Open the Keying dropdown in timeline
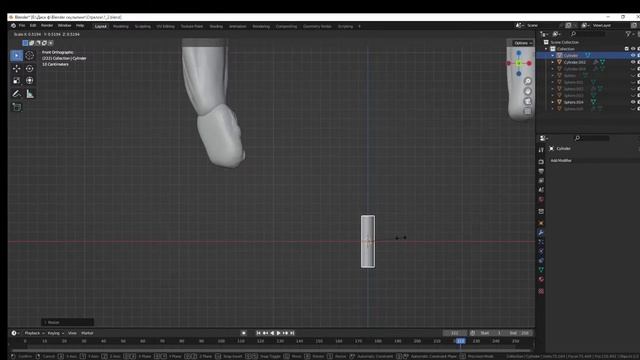Image resolution: width=640 pixels, height=360 pixels. [56, 333]
